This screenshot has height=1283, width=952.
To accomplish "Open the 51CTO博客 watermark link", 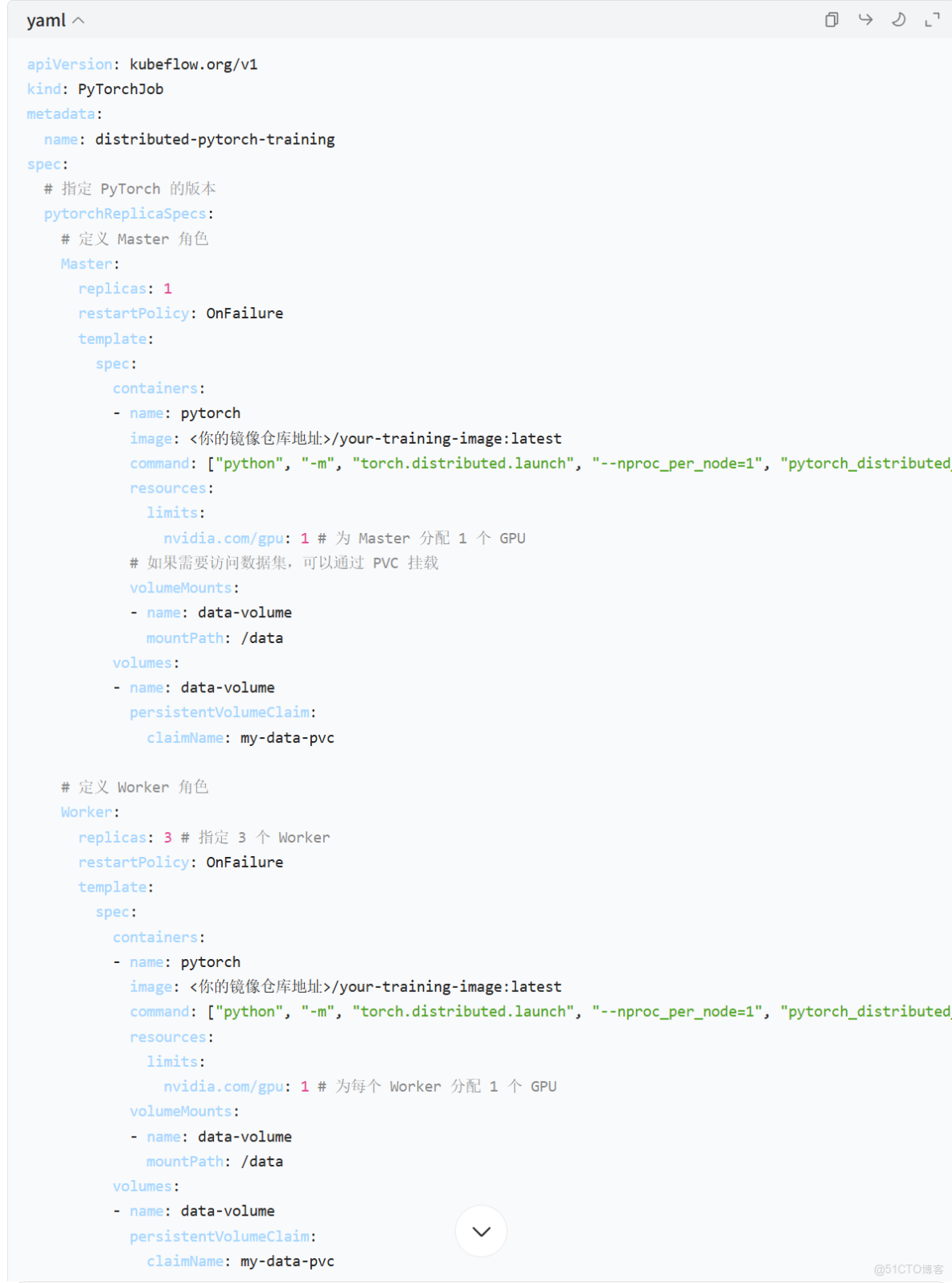I will coord(909,1269).
